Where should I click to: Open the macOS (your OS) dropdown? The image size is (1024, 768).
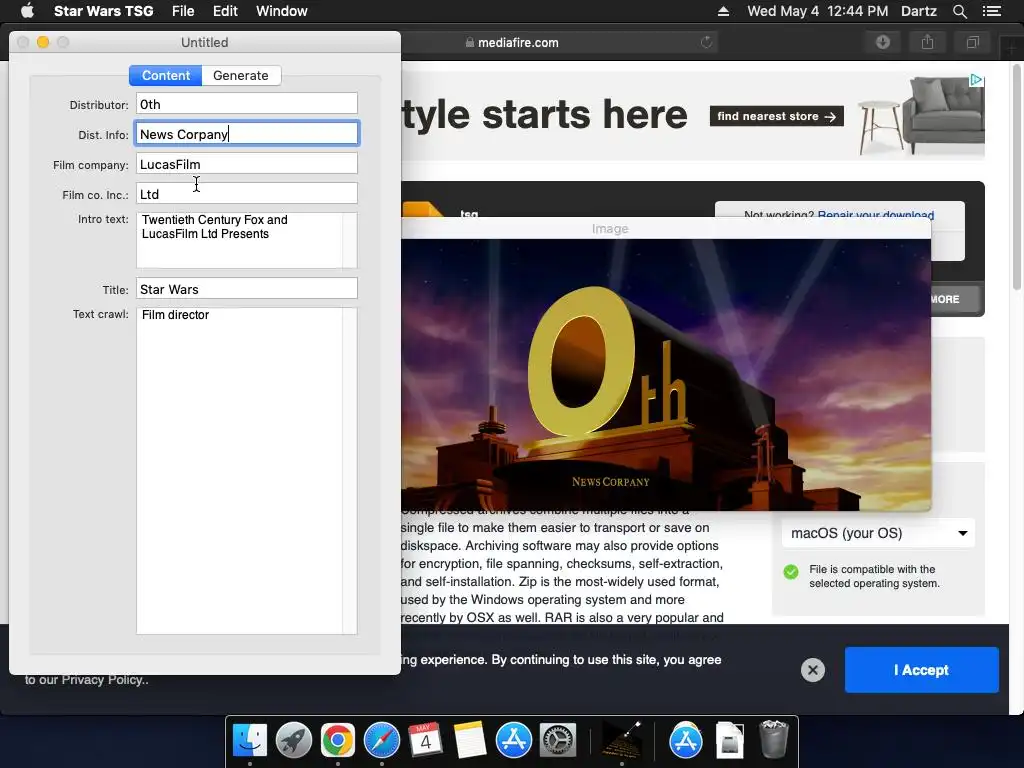tap(878, 533)
